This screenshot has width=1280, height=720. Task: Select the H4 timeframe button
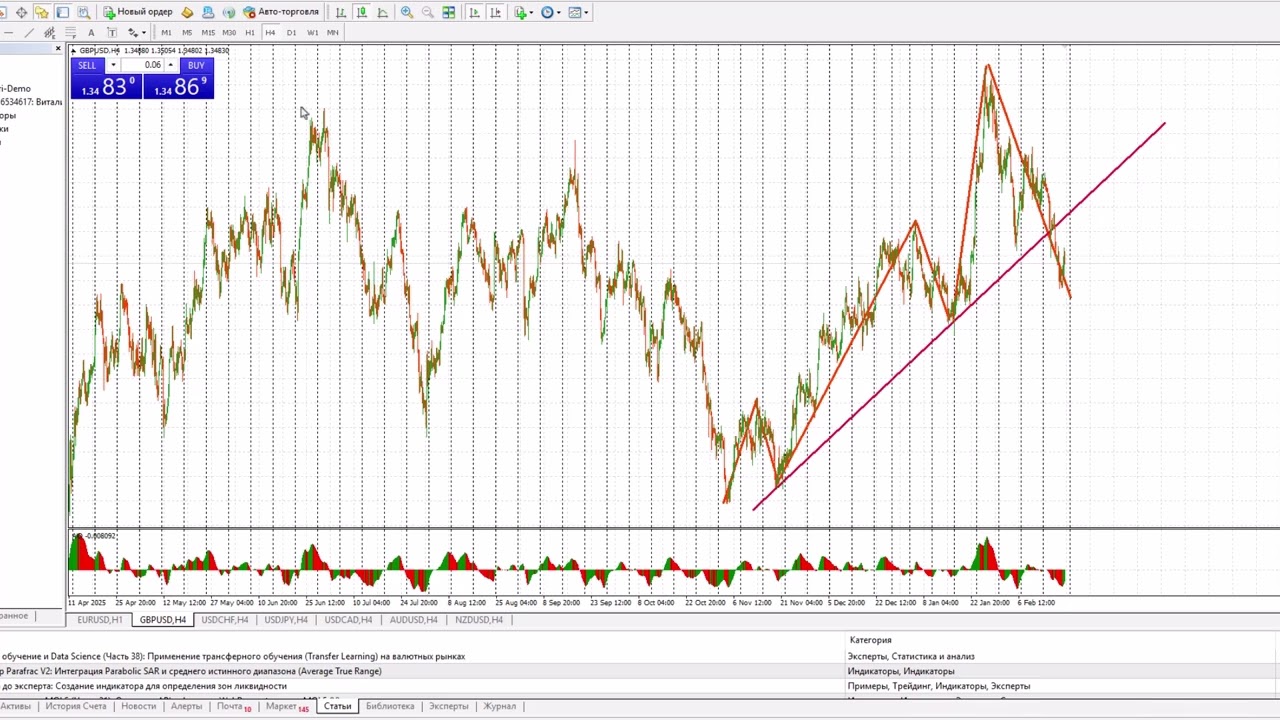click(x=270, y=33)
